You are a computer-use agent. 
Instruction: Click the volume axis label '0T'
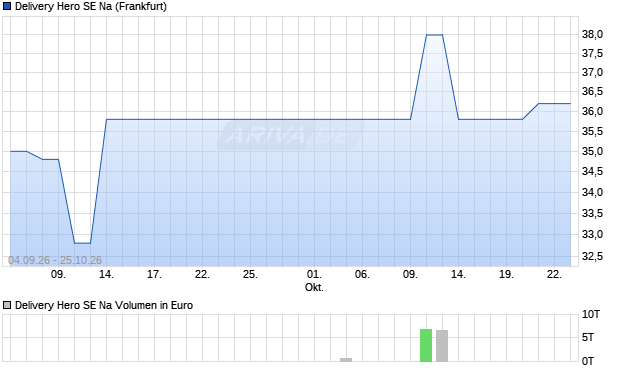point(588,361)
